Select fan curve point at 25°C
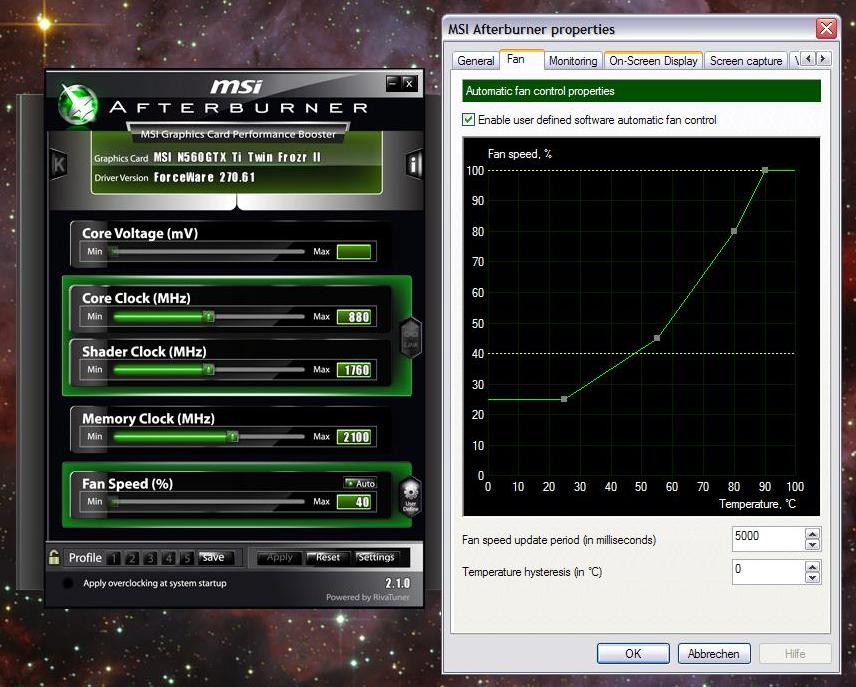The height and width of the screenshot is (687, 856). 564,399
